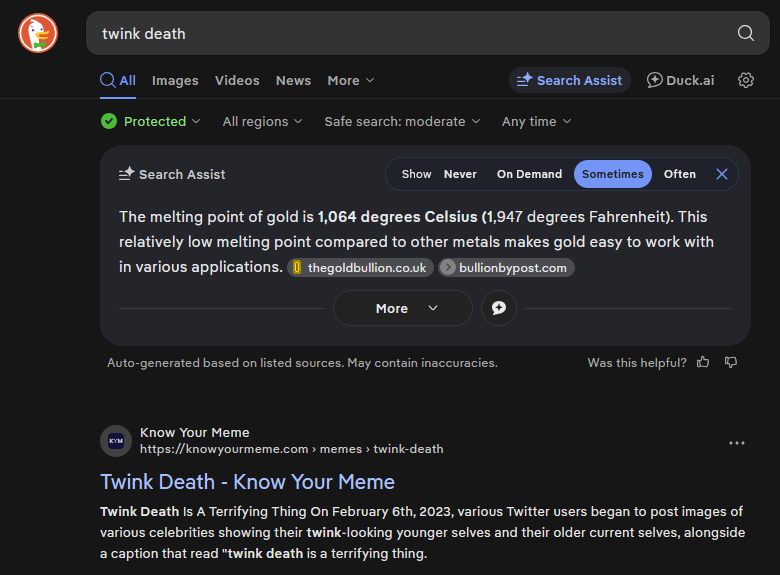Image resolution: width=780 pixels, height=575 pixels.
Task: Click the Know Your Meme site name
Action: [195, 433]
